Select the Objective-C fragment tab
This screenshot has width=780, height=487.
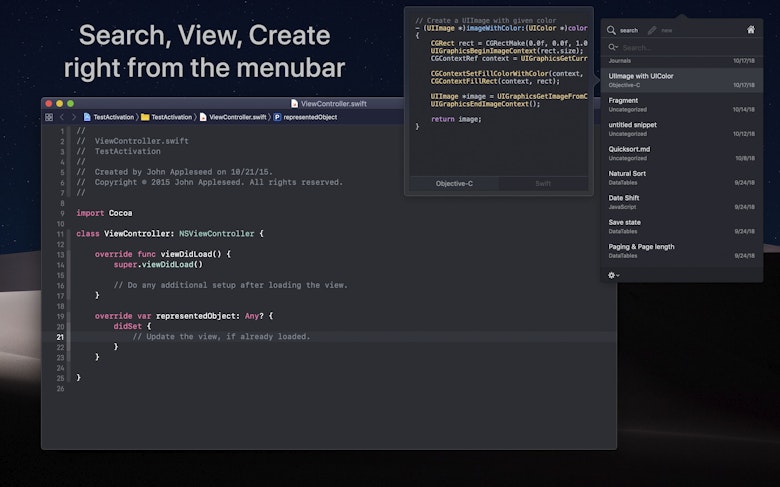[454, 184]
